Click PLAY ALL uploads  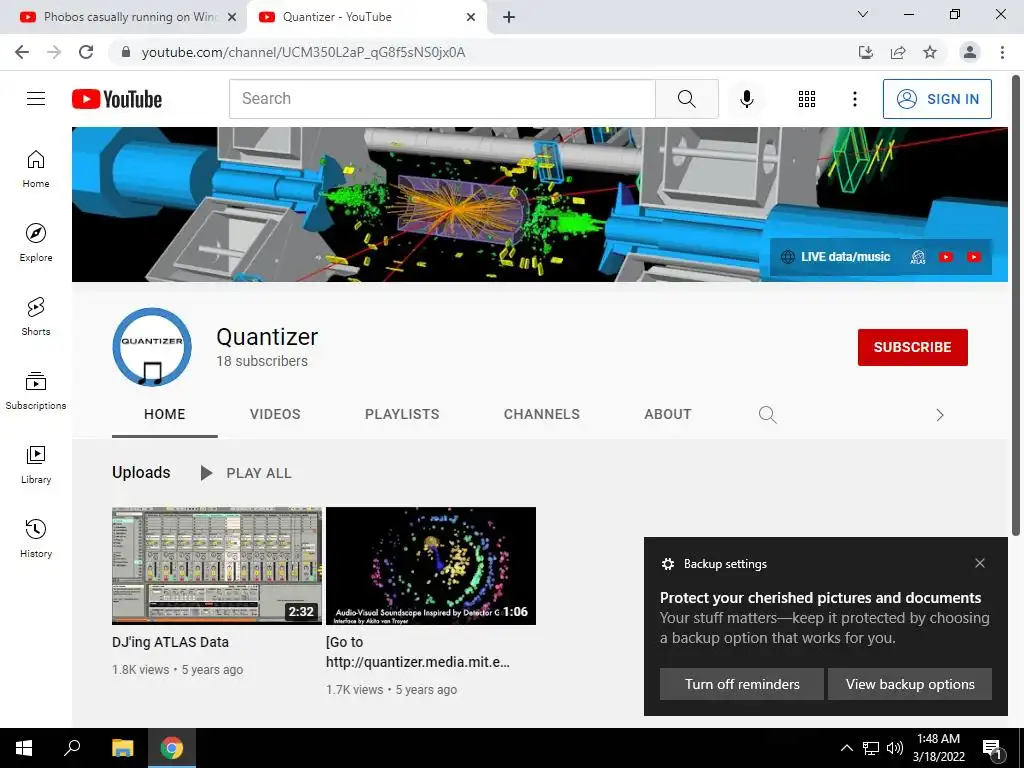point(246,473)
